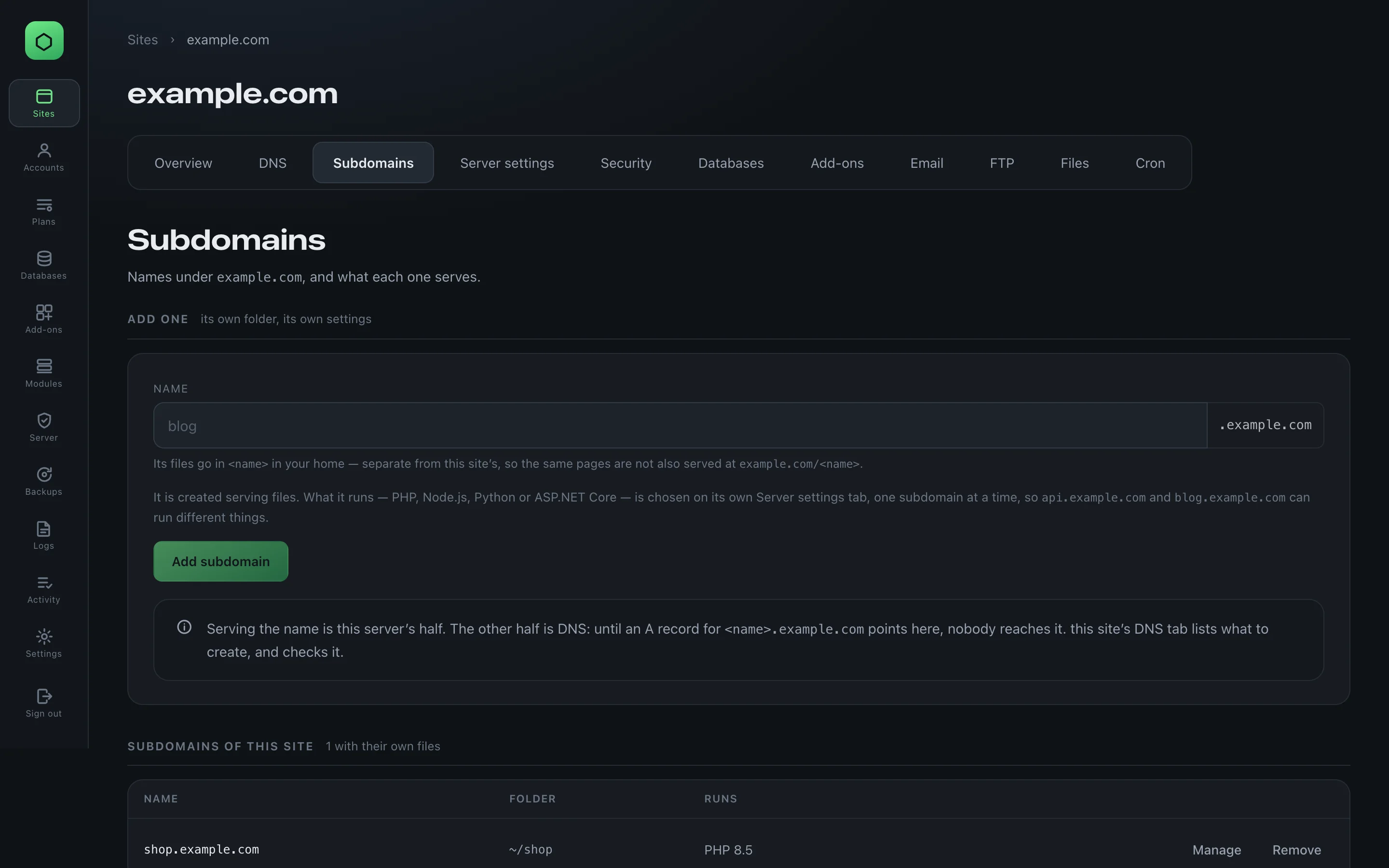Image resolution: width=1389 pixels, height=868 pixels.
Task: Remove the shop.example.com subdomain
Action: pyautogui.click(x=1296, y=850)
